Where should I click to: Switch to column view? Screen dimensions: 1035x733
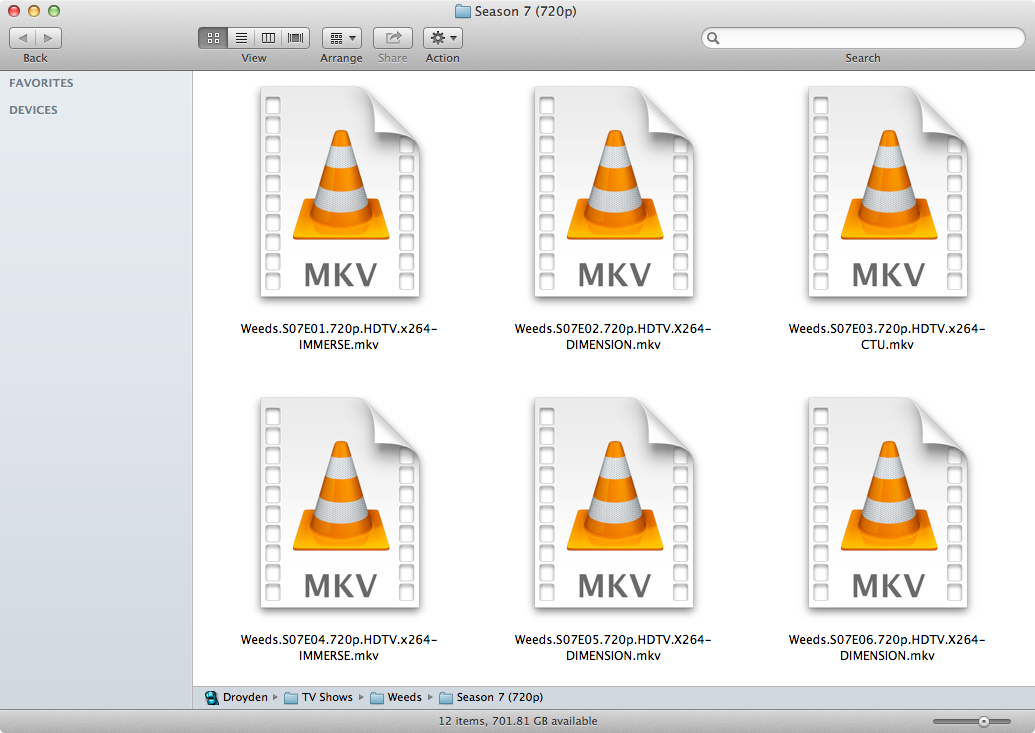[x=269, y=38]
